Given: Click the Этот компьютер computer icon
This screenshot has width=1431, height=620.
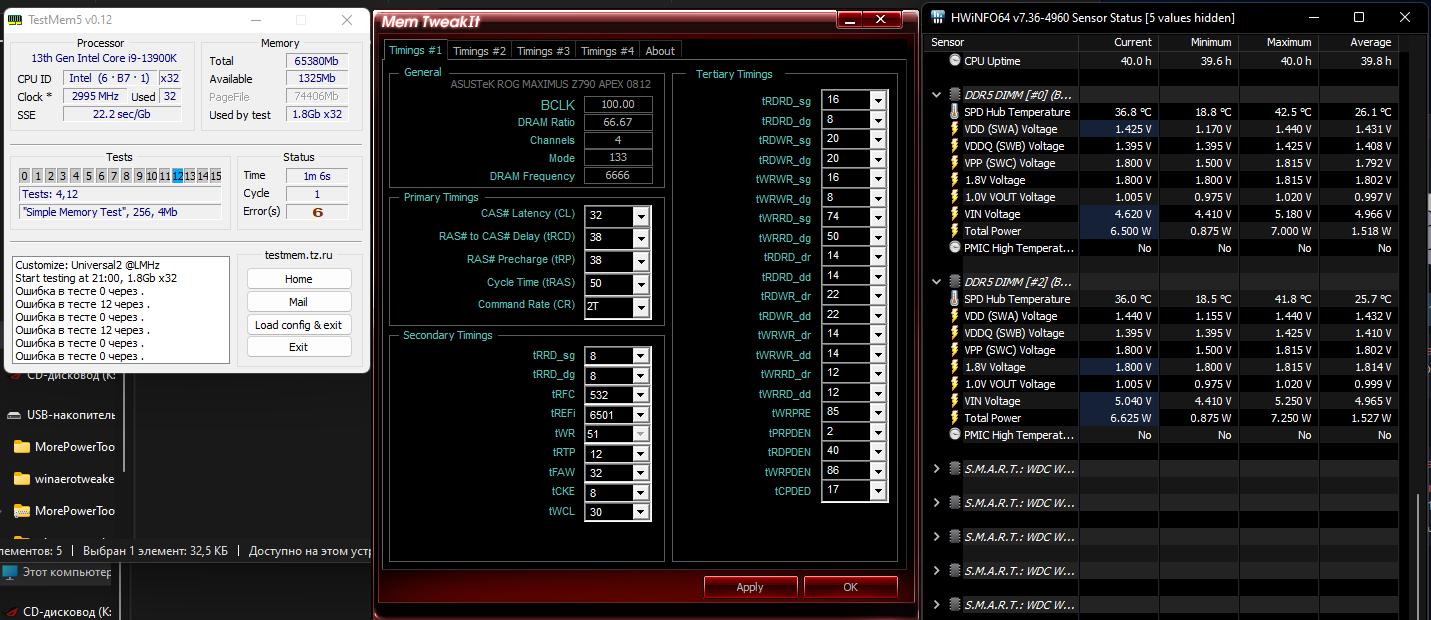Looking at the screenshot, I should [x=10, y=573].
